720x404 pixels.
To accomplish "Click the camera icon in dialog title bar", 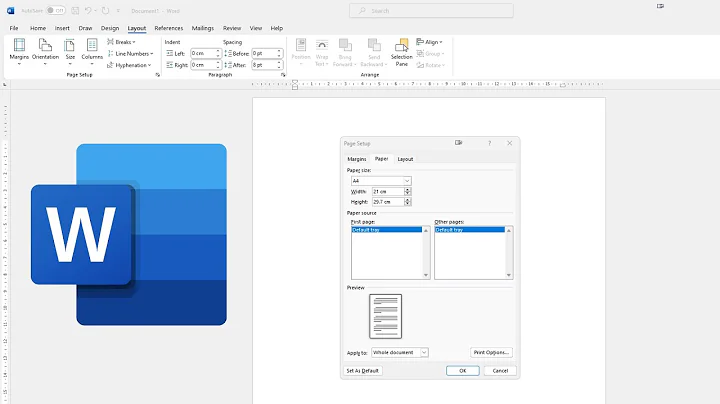I will [x=458, y=143].
